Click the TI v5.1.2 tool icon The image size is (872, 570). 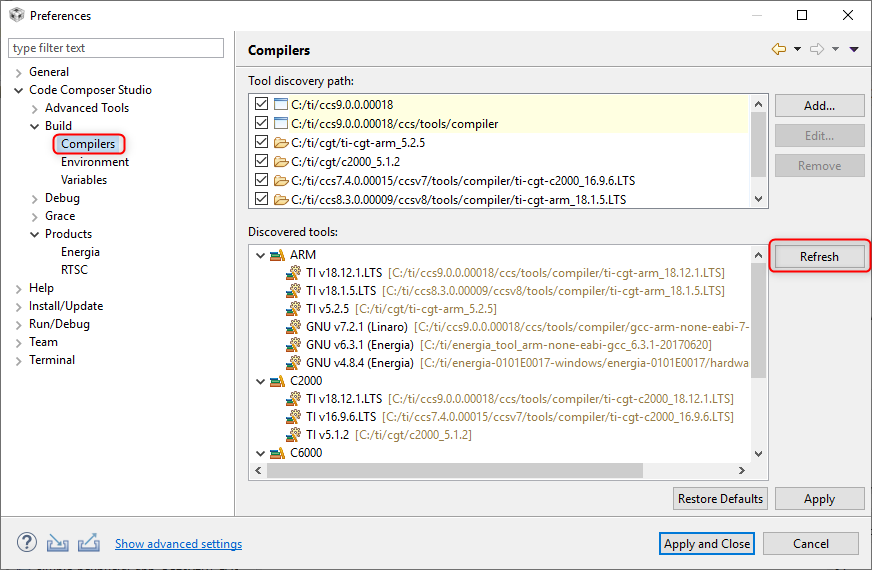(294, 434)
